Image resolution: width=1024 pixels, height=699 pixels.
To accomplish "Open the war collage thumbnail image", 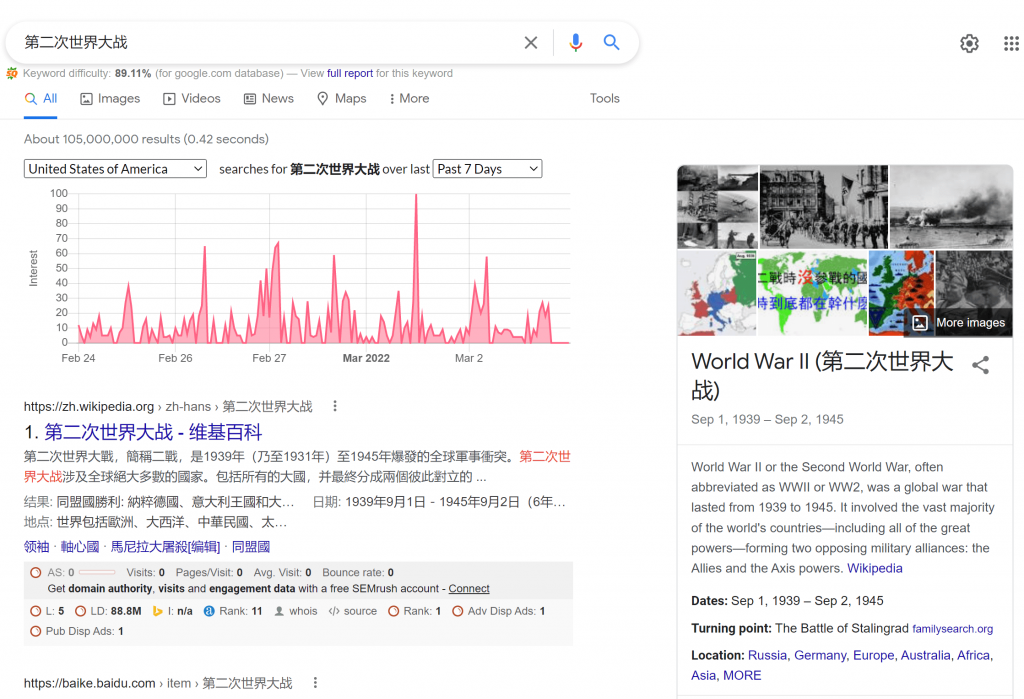I will [718, 207].
